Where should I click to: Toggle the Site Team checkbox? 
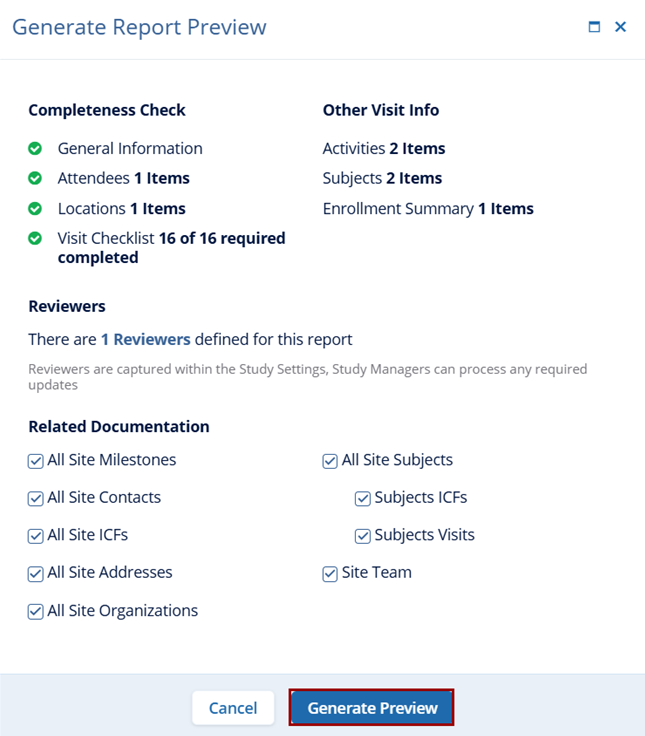(x=330, y=574)
